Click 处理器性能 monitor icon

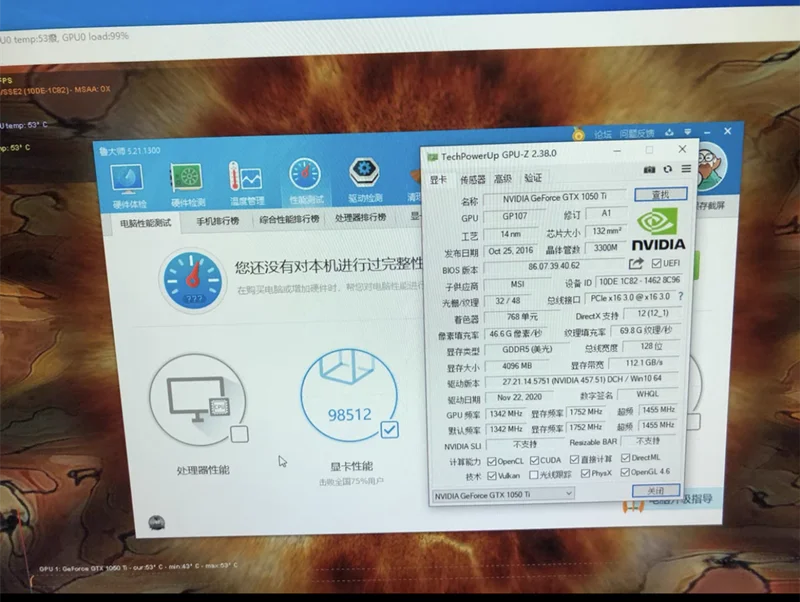197,400
